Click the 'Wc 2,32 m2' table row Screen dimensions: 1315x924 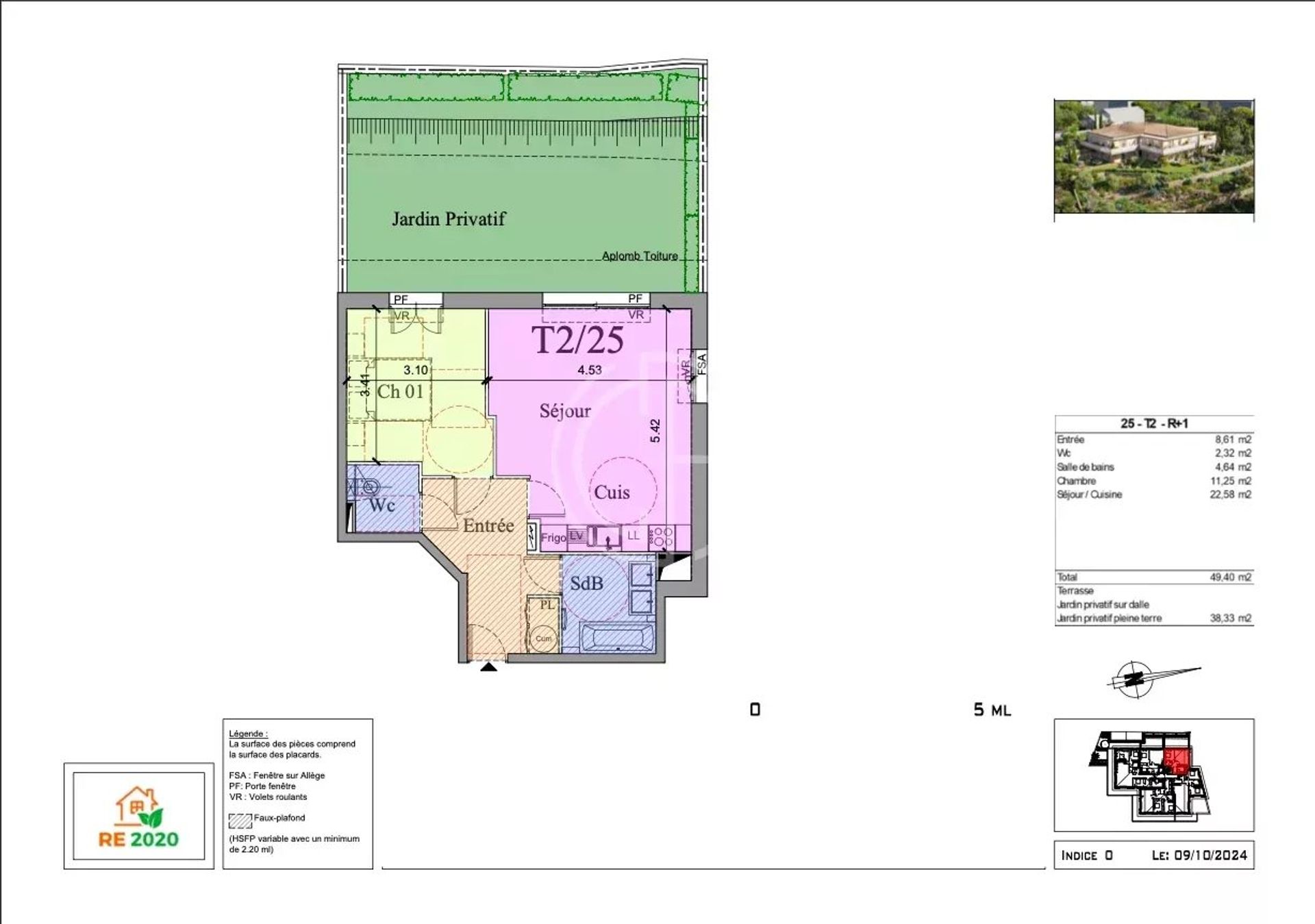click(1154, 453)
